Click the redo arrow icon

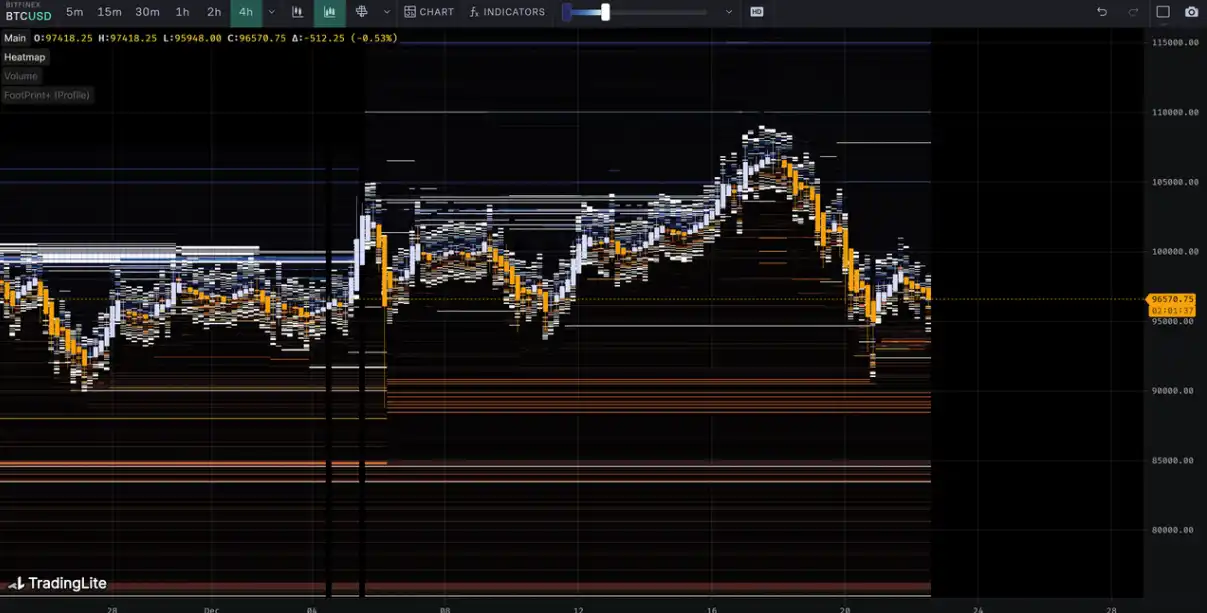(1133, 12)
